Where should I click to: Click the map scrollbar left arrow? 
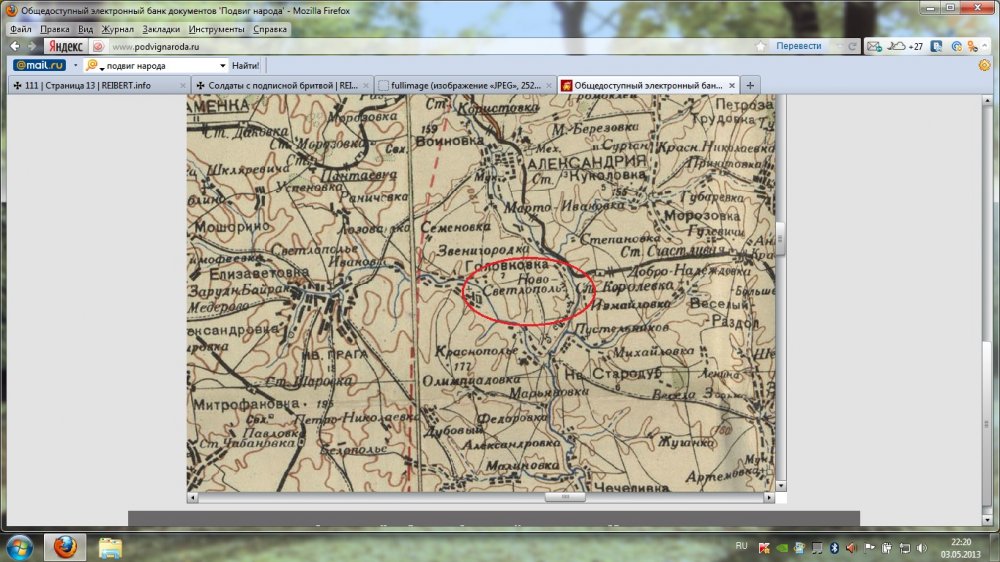(x=193, y=498)
